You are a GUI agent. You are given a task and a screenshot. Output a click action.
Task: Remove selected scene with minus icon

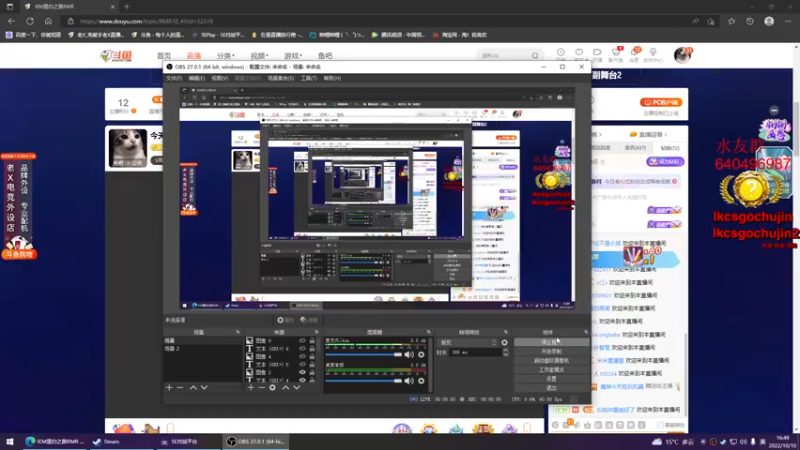[x=180, y=388]
